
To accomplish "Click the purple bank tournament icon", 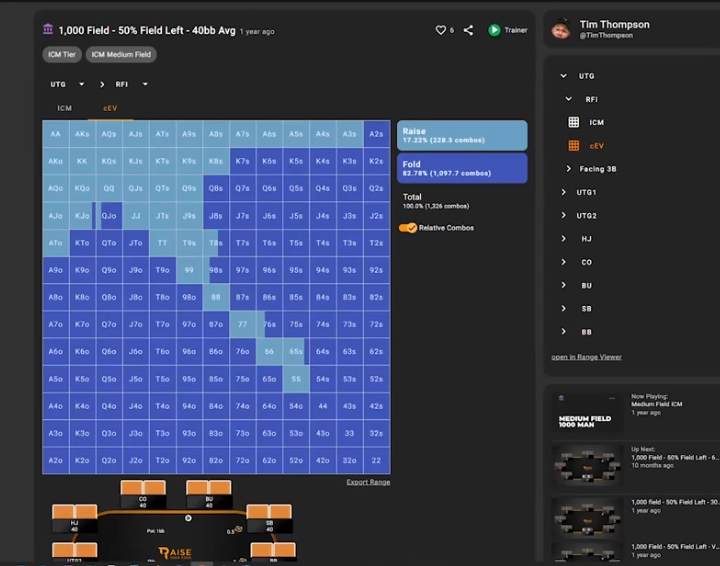I will pyautogui.click(x=48, y=29).
